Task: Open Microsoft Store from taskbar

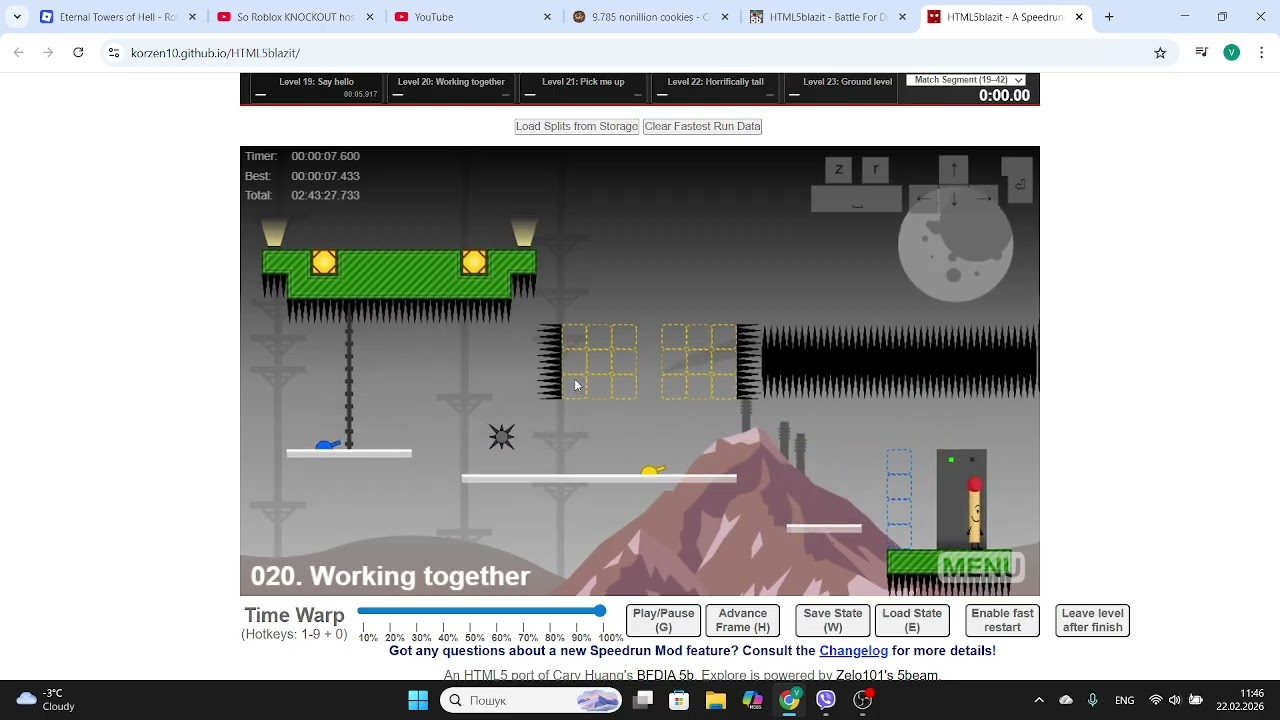Action: click(679, 700)
